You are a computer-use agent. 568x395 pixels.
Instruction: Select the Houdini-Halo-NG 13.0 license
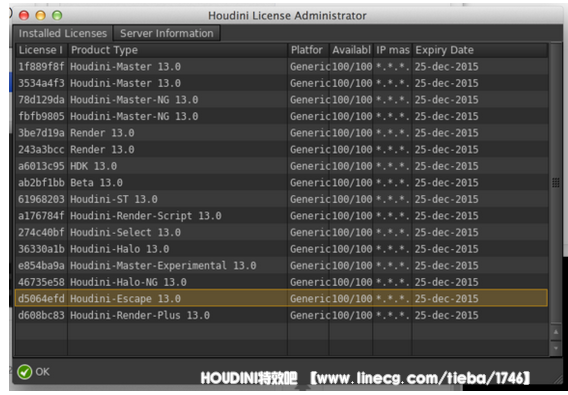pyautogui.click(x=281, y=282)
